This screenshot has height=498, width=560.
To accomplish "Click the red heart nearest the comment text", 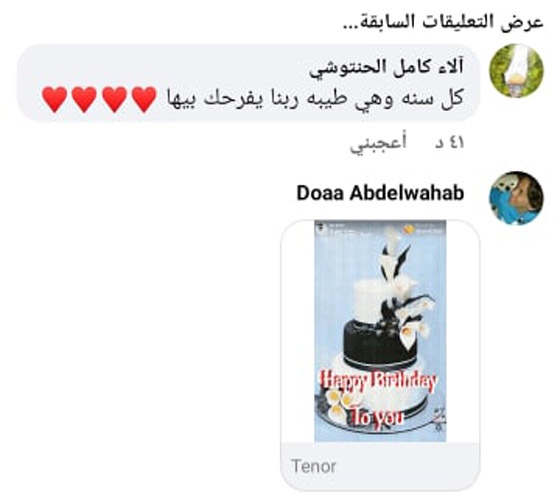I will tap(144, 99).
